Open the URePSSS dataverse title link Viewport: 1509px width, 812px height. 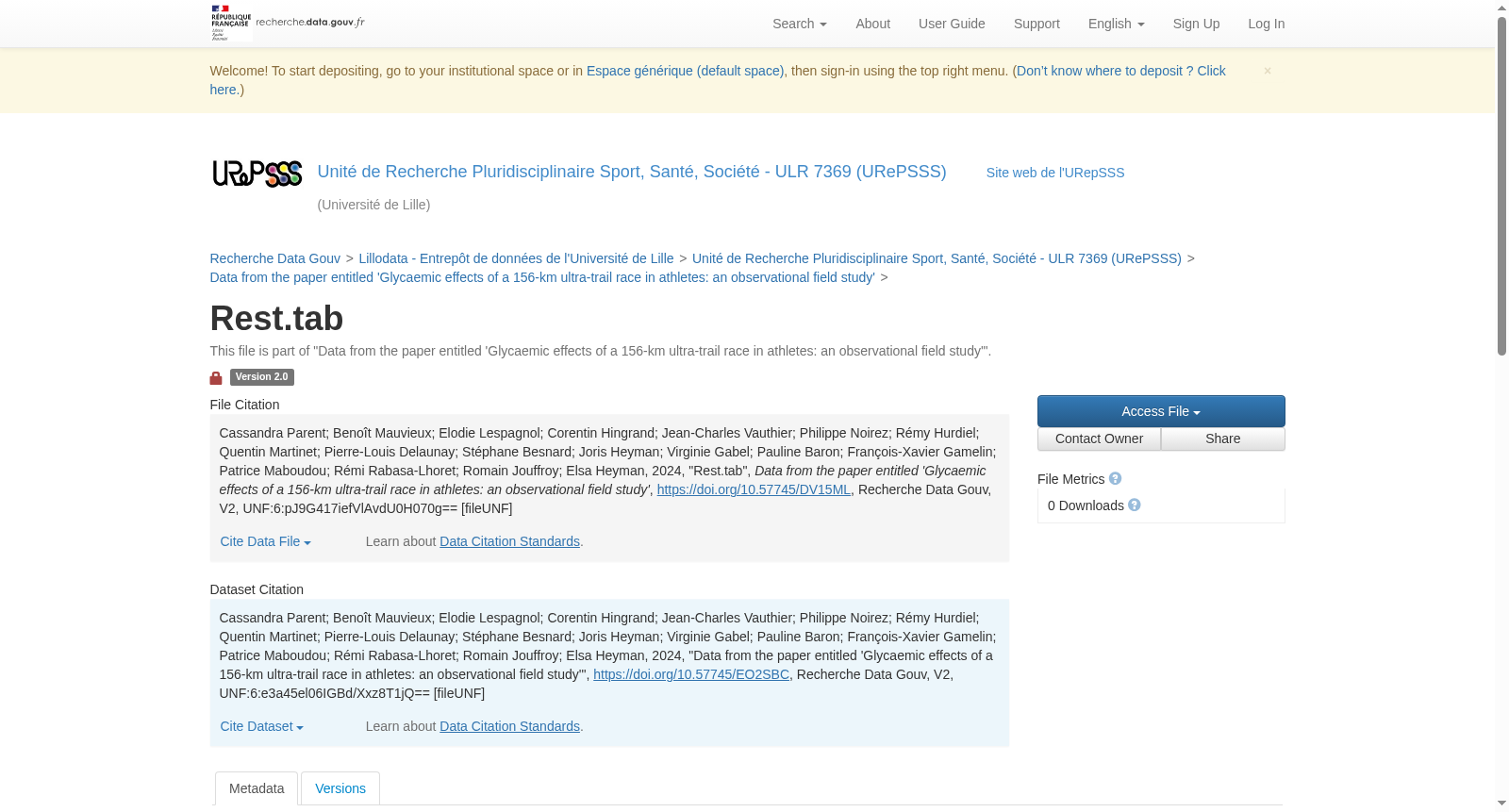632,172
